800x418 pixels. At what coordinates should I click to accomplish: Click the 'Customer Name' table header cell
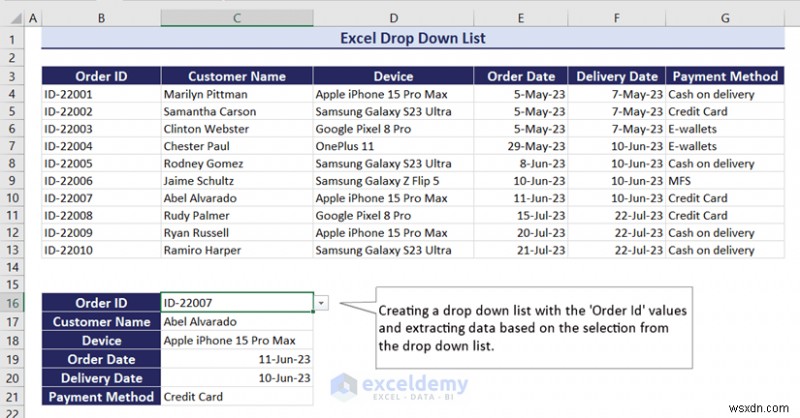(237, 76)
